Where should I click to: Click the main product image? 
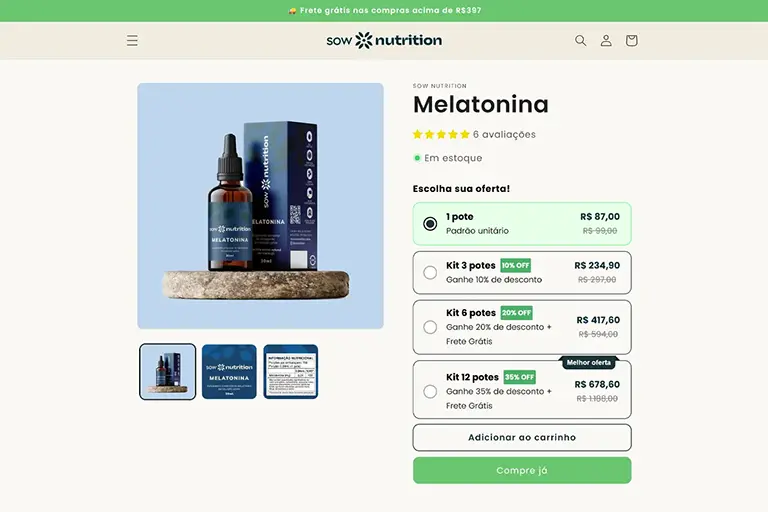[261, 206]
